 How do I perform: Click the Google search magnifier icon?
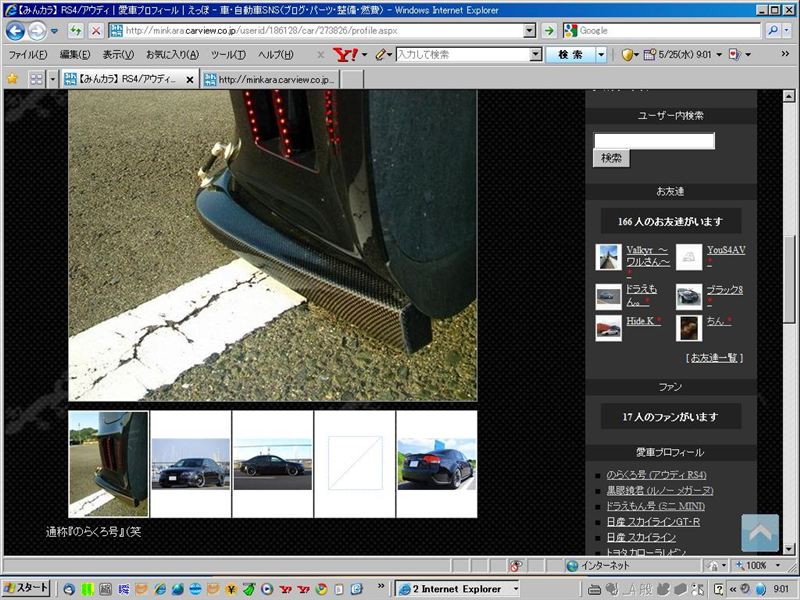coord(773,31)
